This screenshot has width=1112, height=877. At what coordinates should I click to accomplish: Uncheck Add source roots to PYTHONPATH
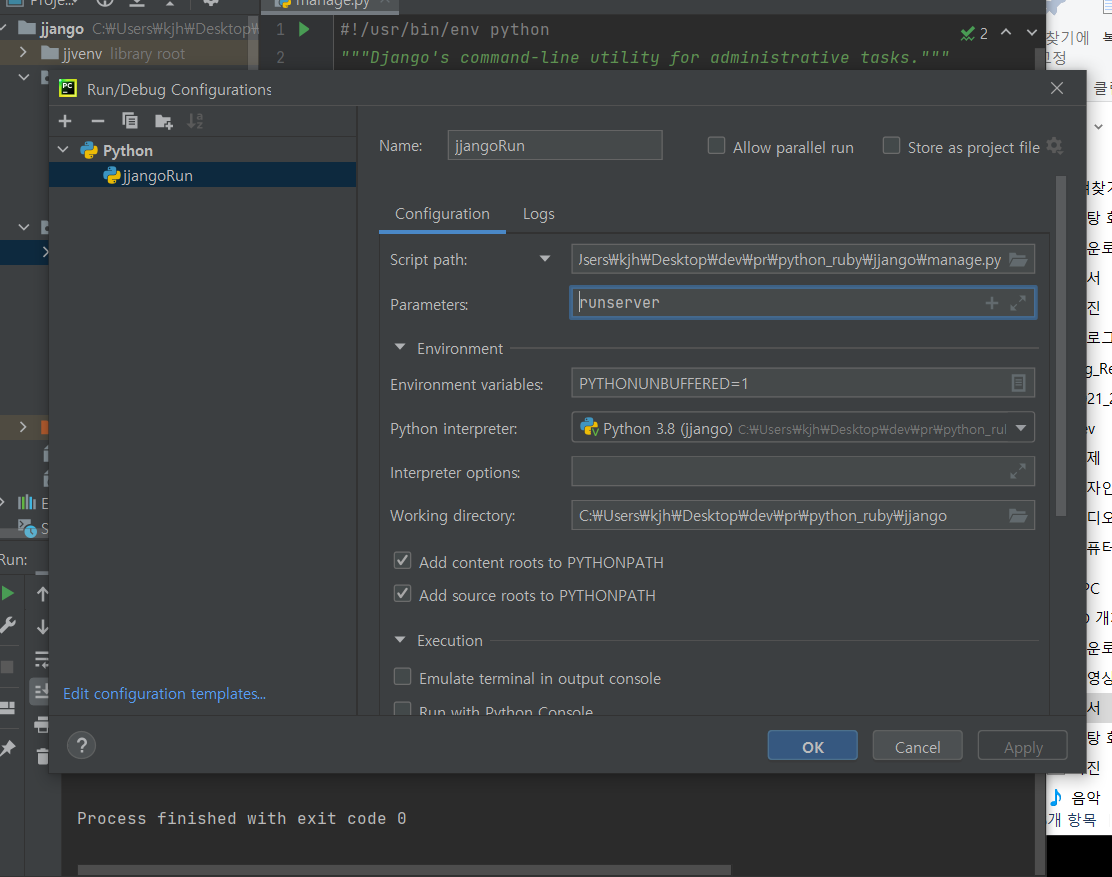(x=402, y=593)
